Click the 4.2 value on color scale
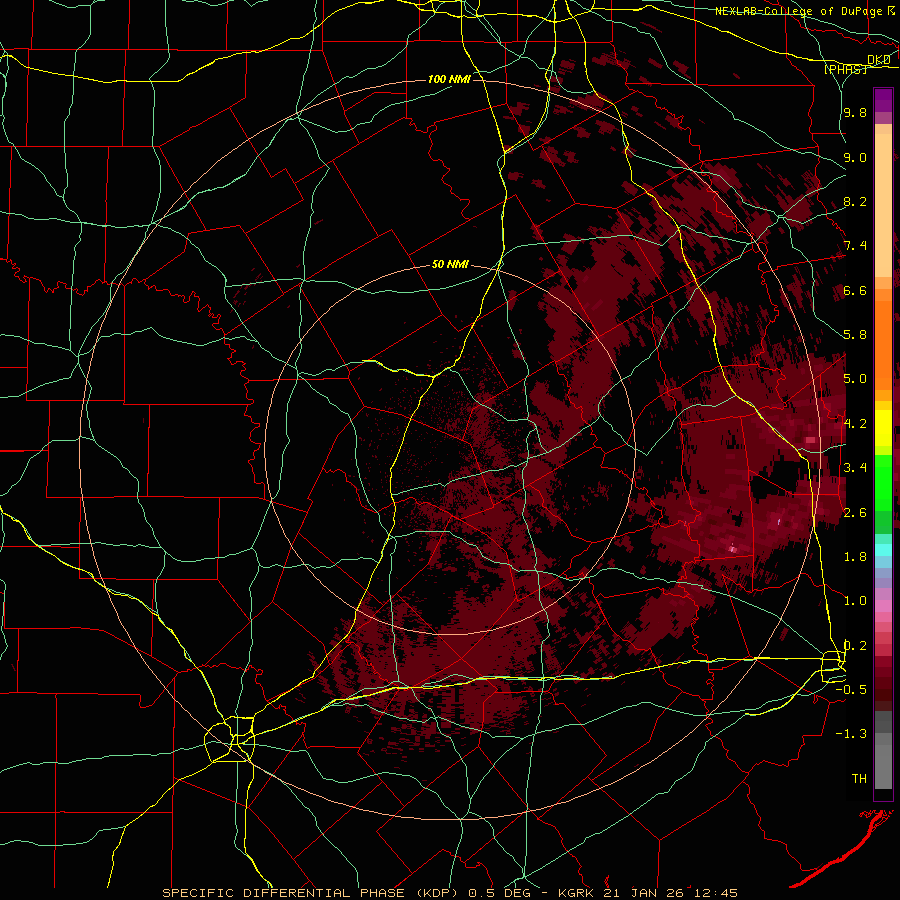Screen dimensions: 900x900 pyautogui.click(x=855, y=424)
